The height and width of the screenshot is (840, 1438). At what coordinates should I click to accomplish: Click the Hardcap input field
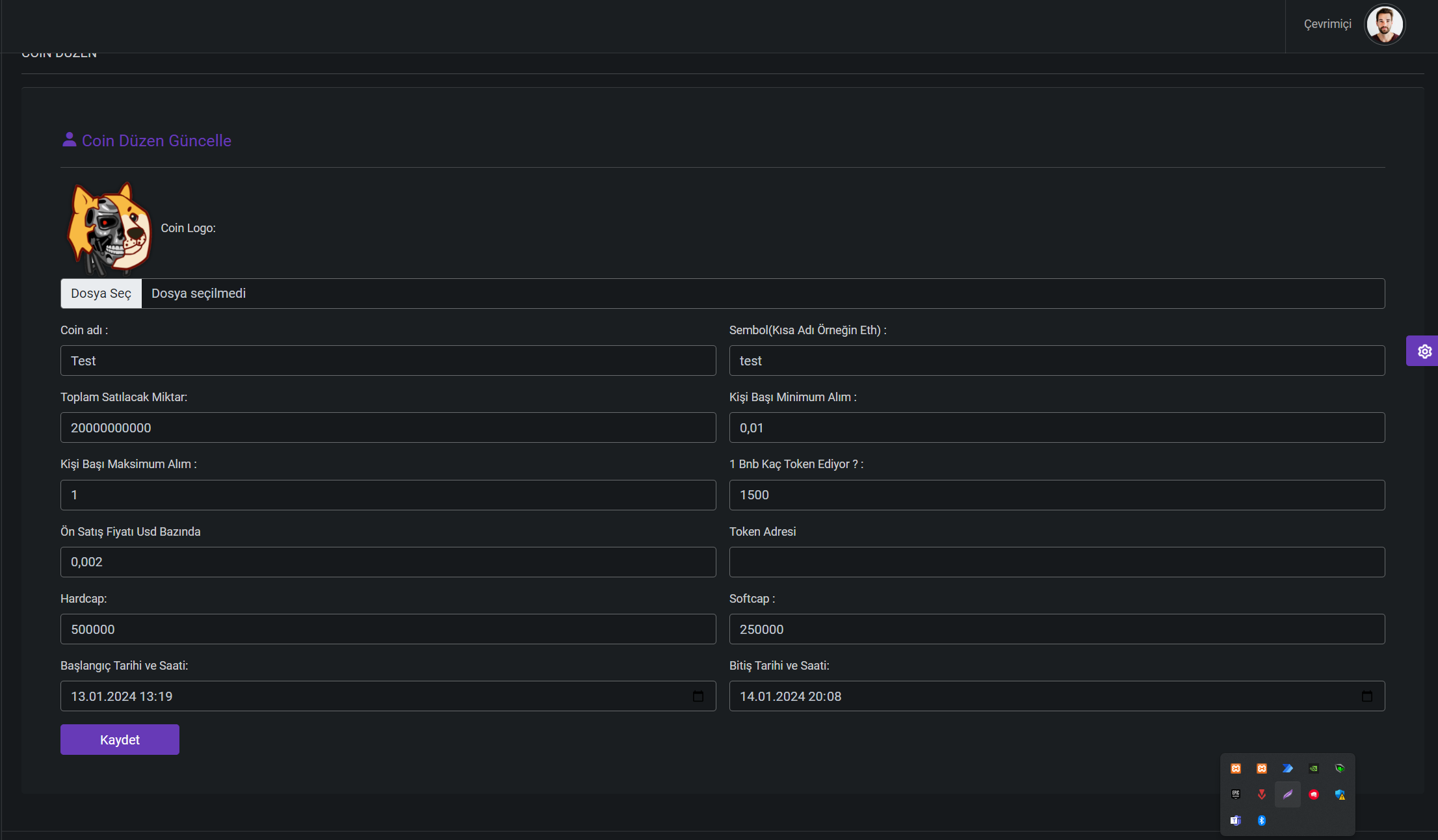tap(388, 629)
